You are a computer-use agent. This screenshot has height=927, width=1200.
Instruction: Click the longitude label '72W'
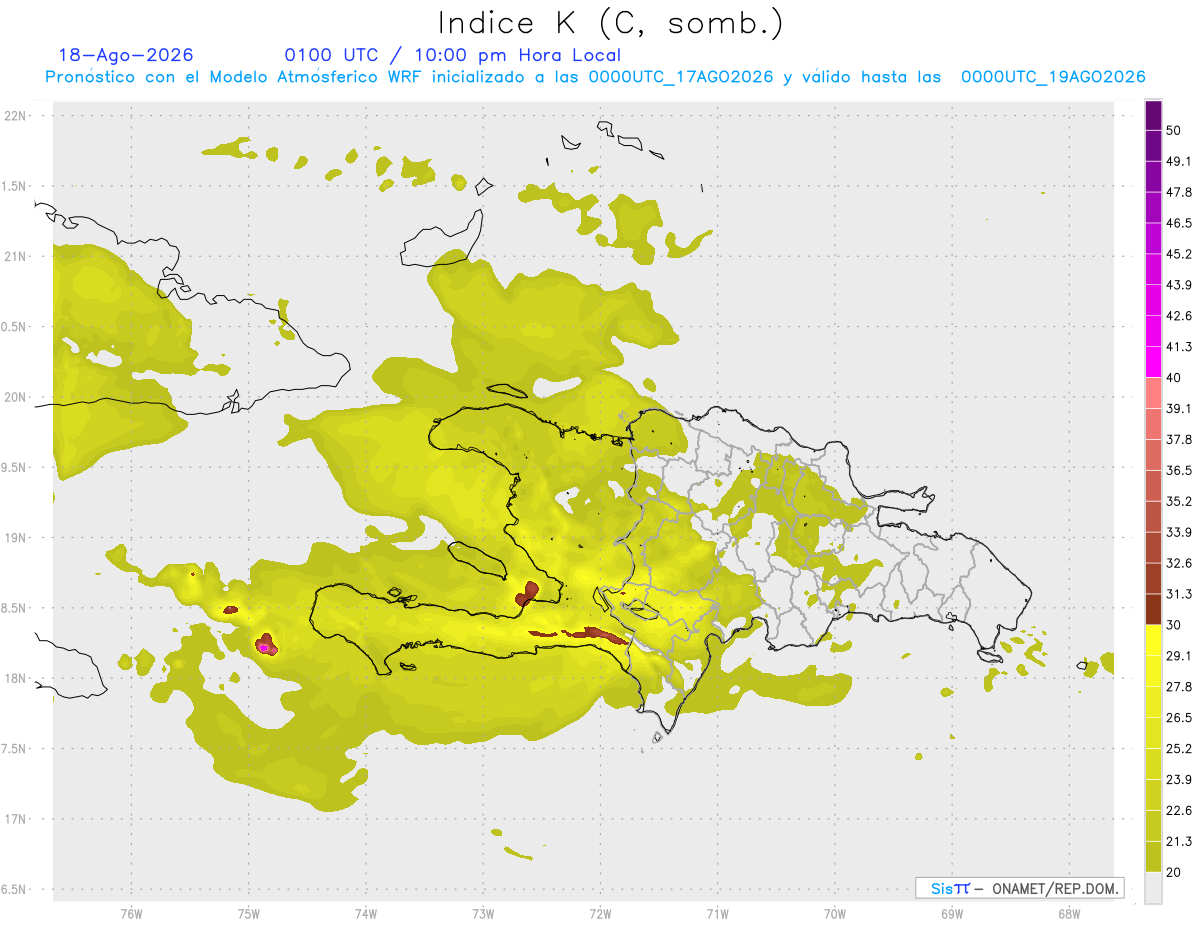[x=600, y=913]
